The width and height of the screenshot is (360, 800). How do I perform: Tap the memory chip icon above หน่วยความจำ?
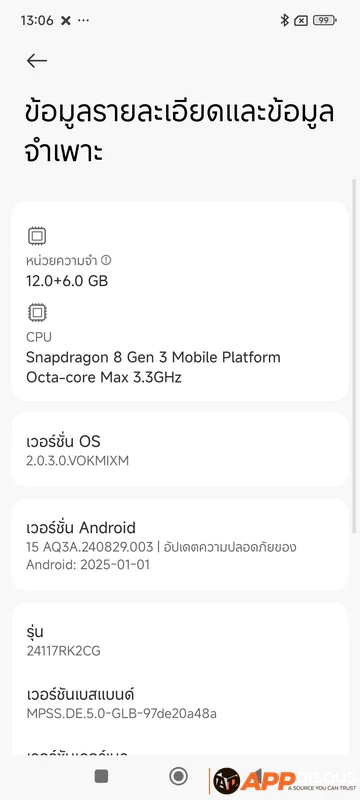[x=37, y=236]
